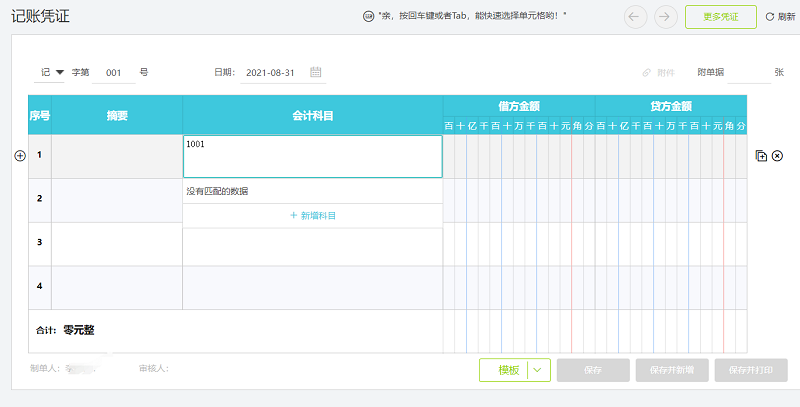800x407 pixels.
Task: Copy row 1 with the duplicate icon
Action: [x=761, y=155]
